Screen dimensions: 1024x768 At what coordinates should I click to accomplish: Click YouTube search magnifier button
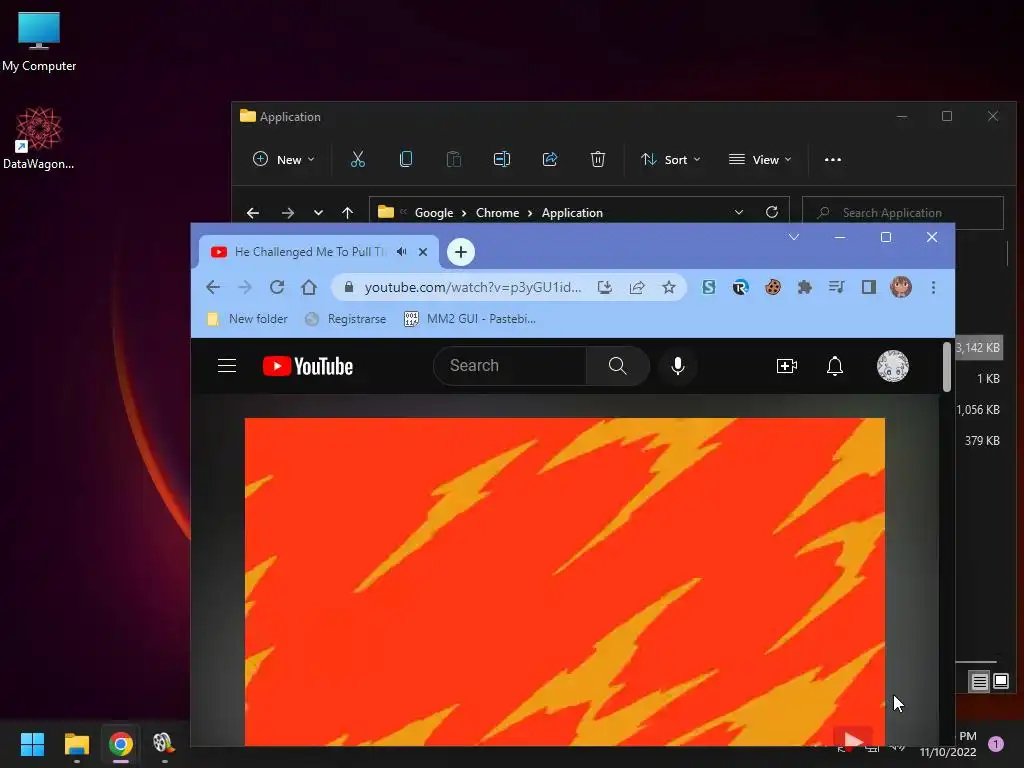click(618, 366)
